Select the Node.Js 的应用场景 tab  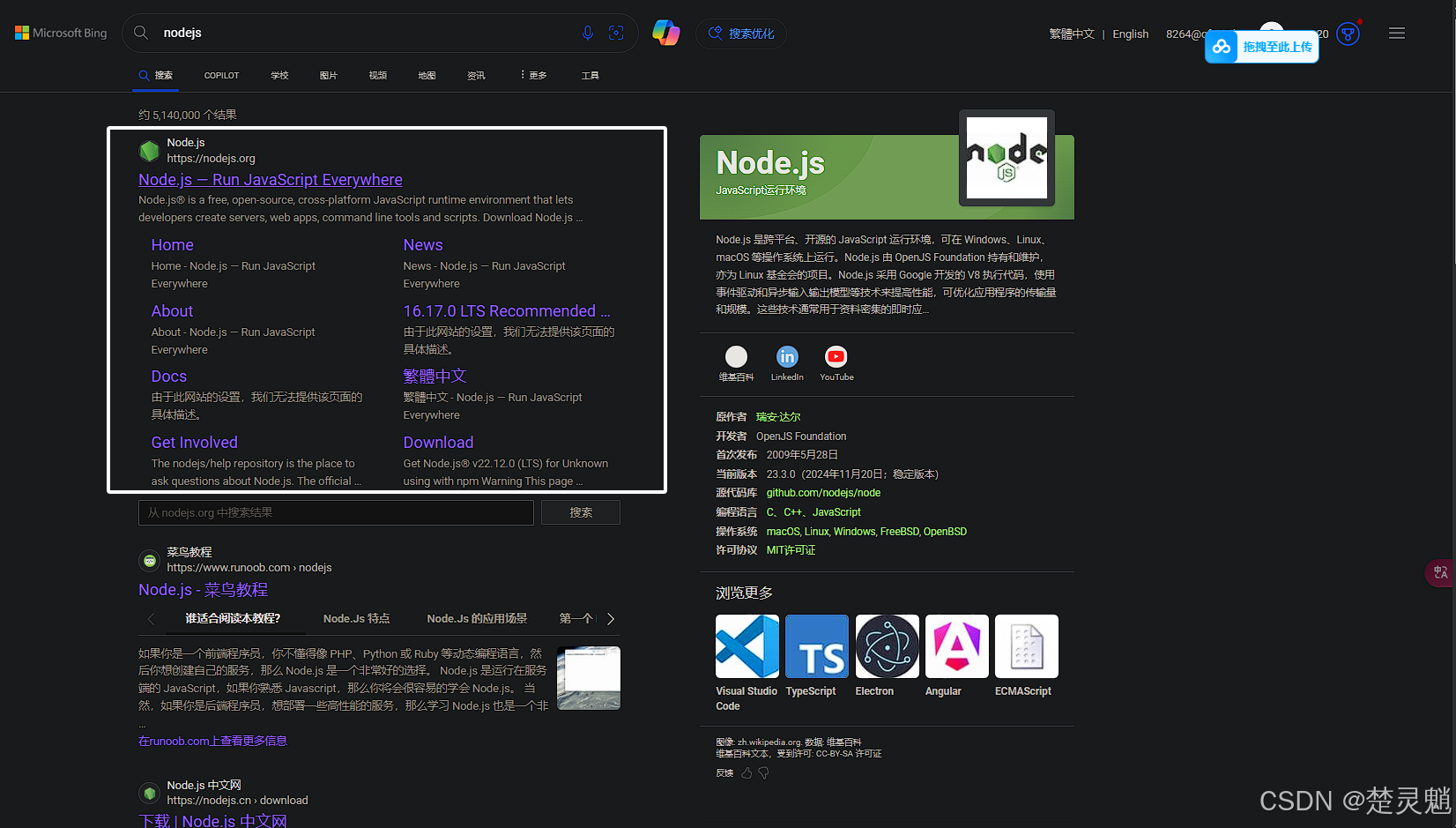coord(477,618)
